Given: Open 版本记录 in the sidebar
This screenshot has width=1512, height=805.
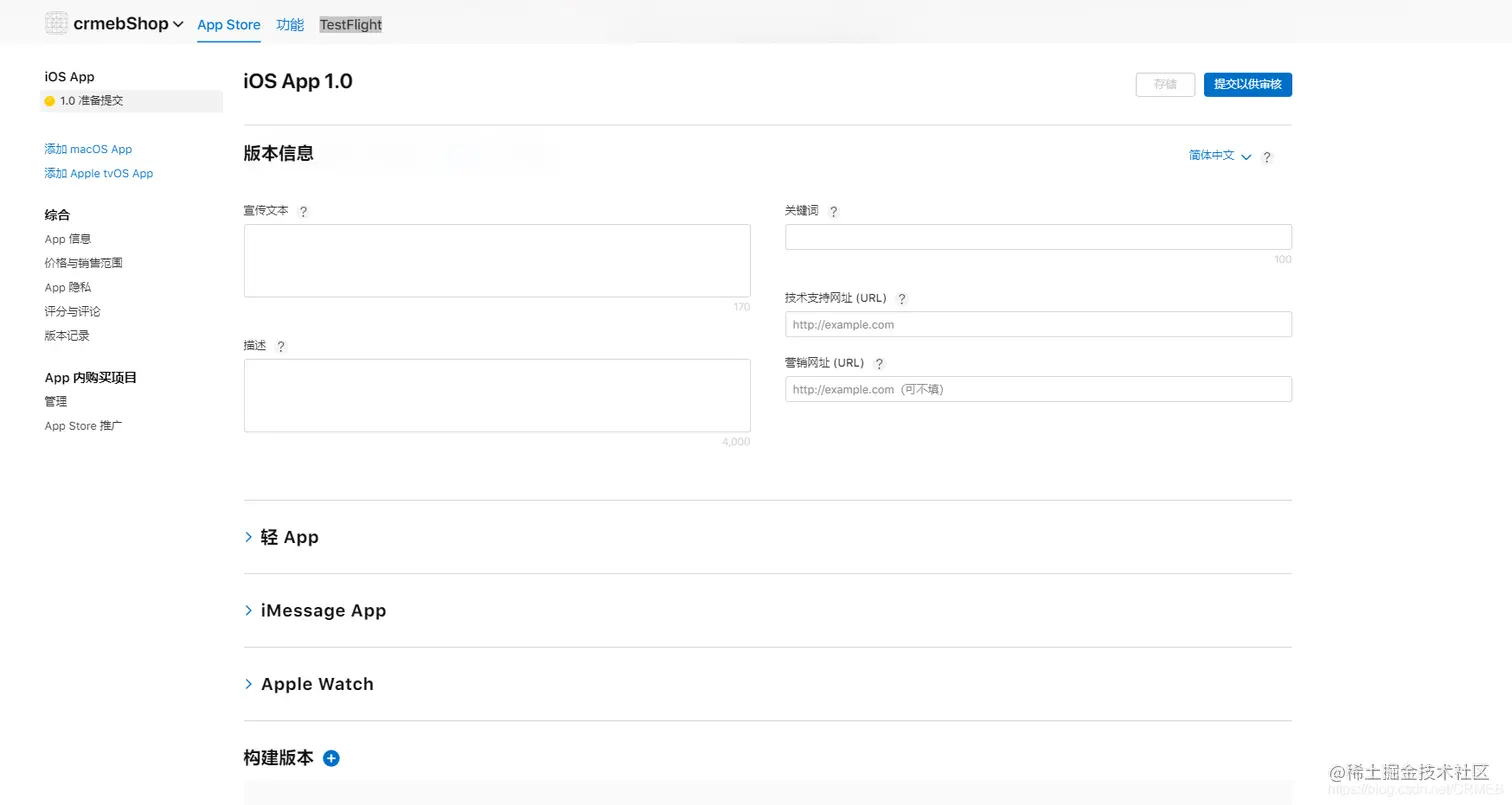Looking at the screenshot, I should pyautogui.click(x=67, y=335).
